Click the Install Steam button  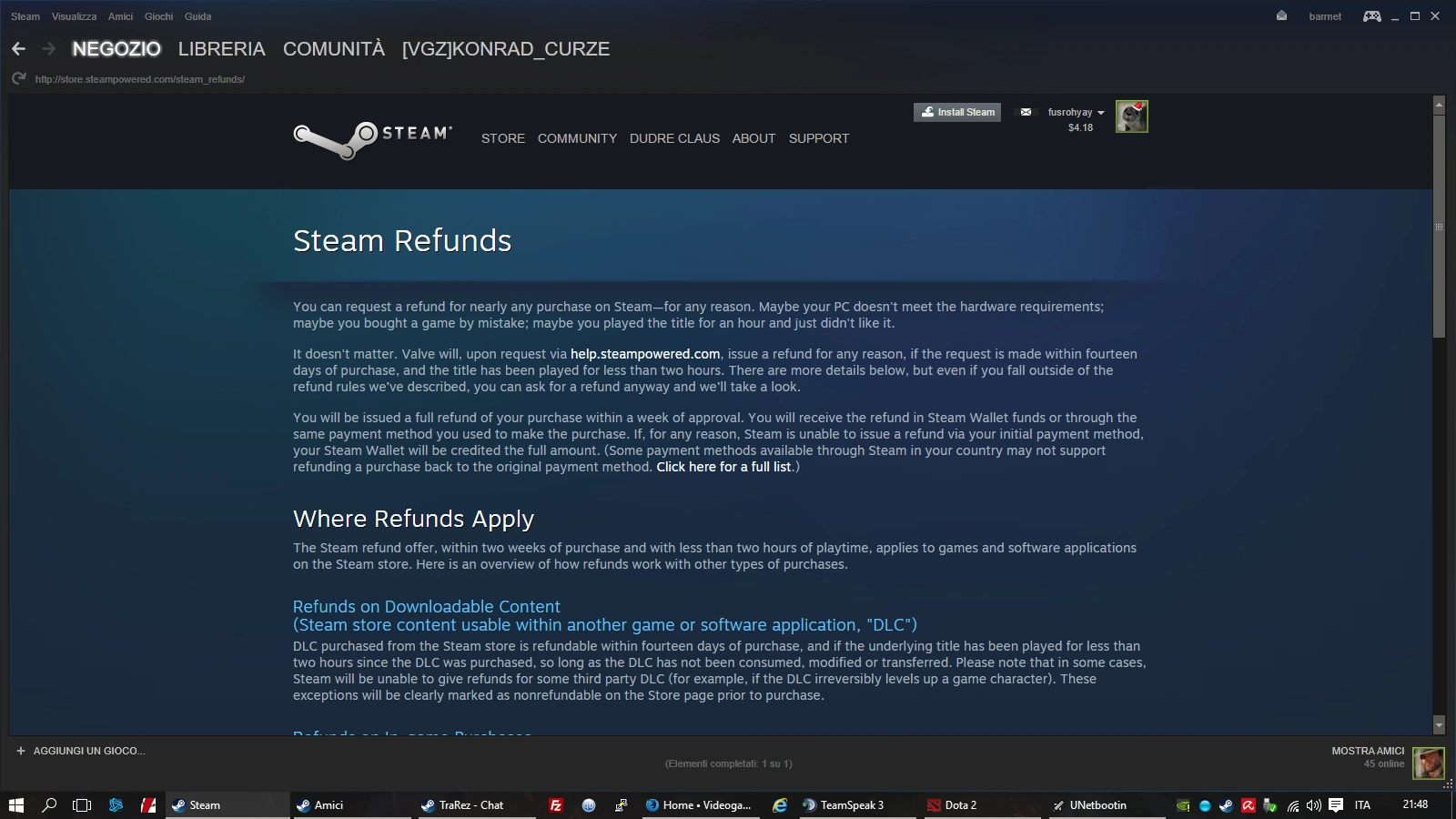[x=957, y=112]
